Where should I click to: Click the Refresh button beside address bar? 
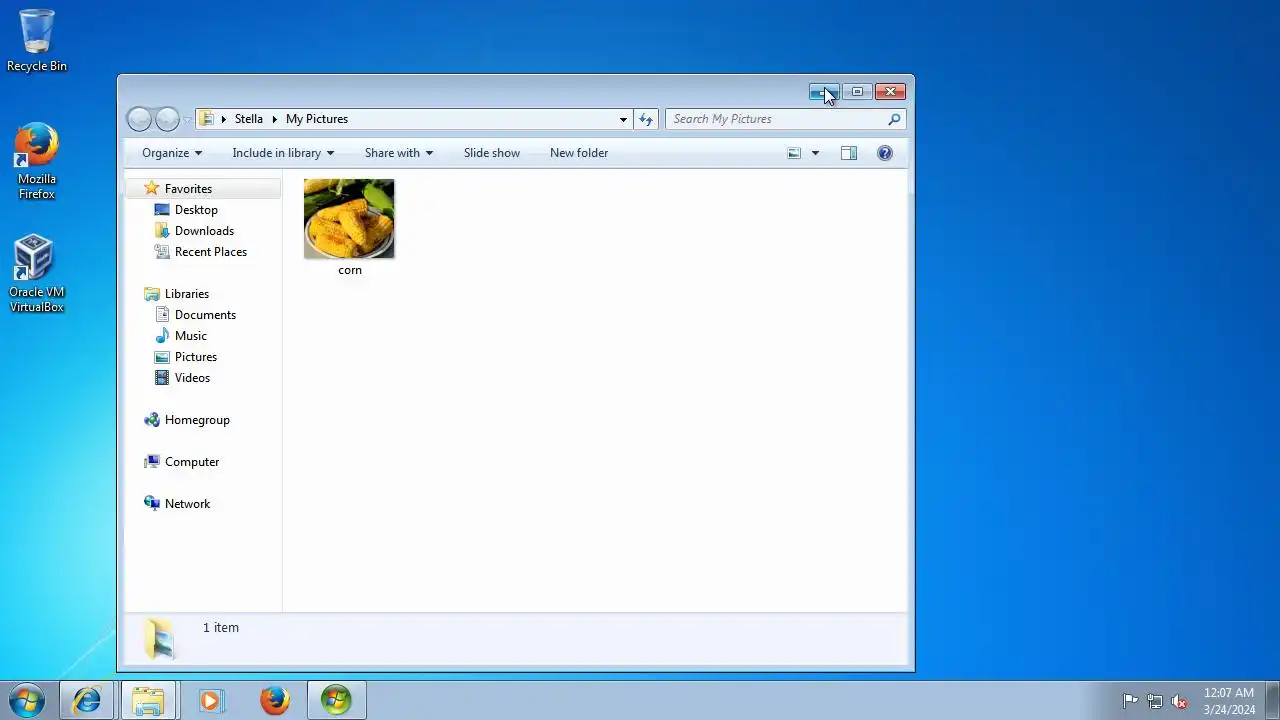[646, 119]
